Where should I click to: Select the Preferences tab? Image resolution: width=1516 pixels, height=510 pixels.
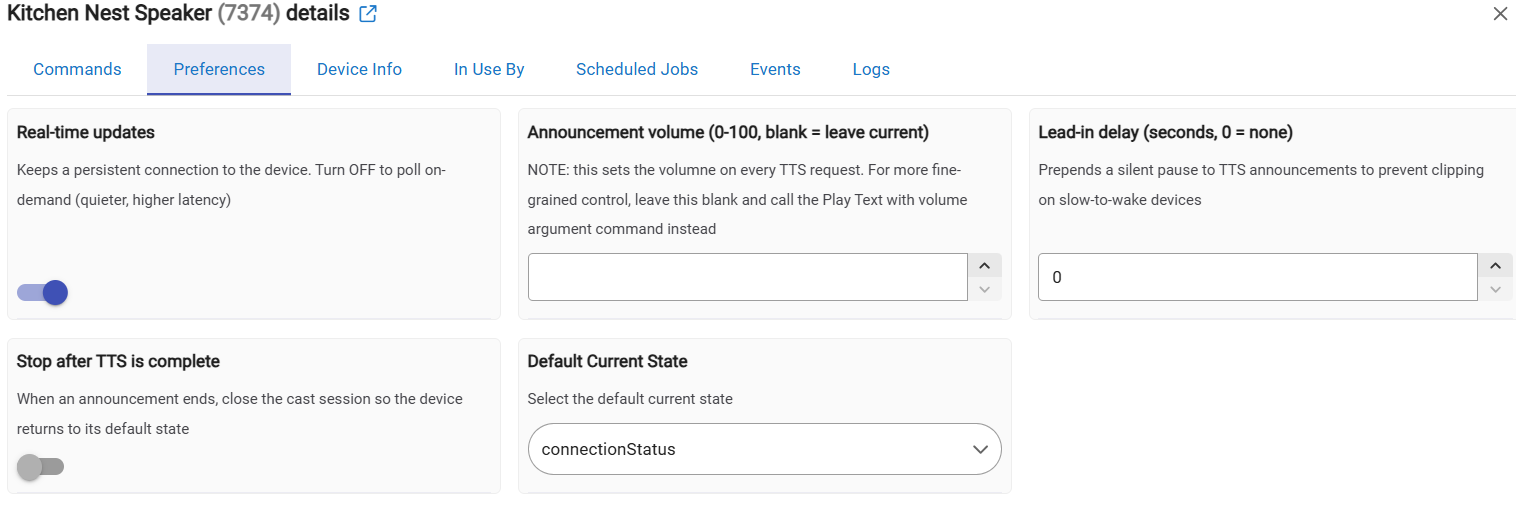[x=219, y=70]
